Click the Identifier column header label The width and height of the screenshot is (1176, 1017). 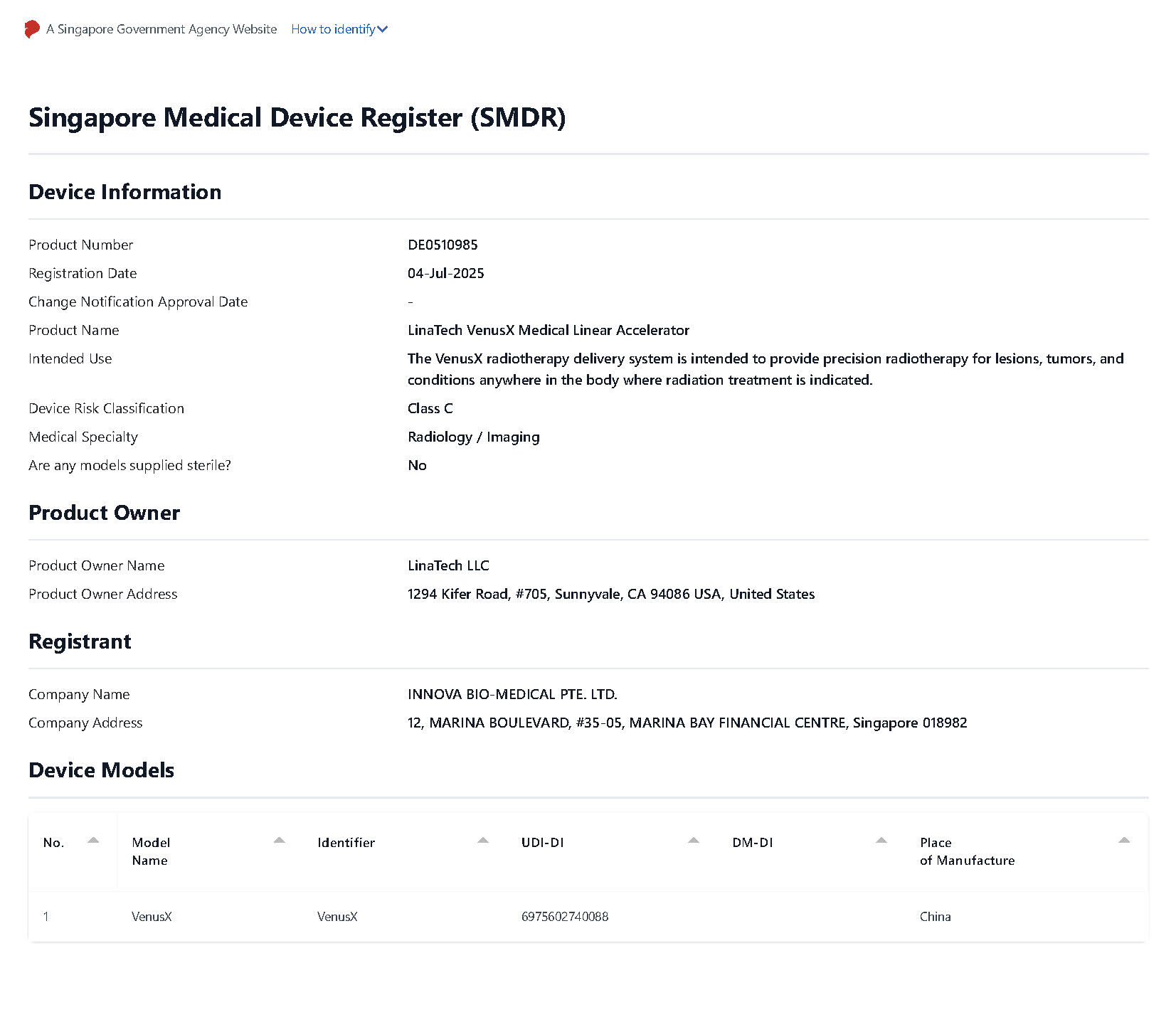pyautogui.click(x=346, y=843)
